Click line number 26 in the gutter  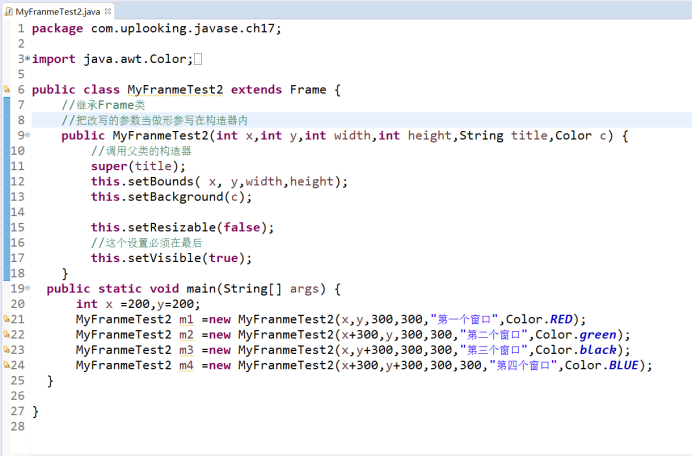(x=18, y=396)
